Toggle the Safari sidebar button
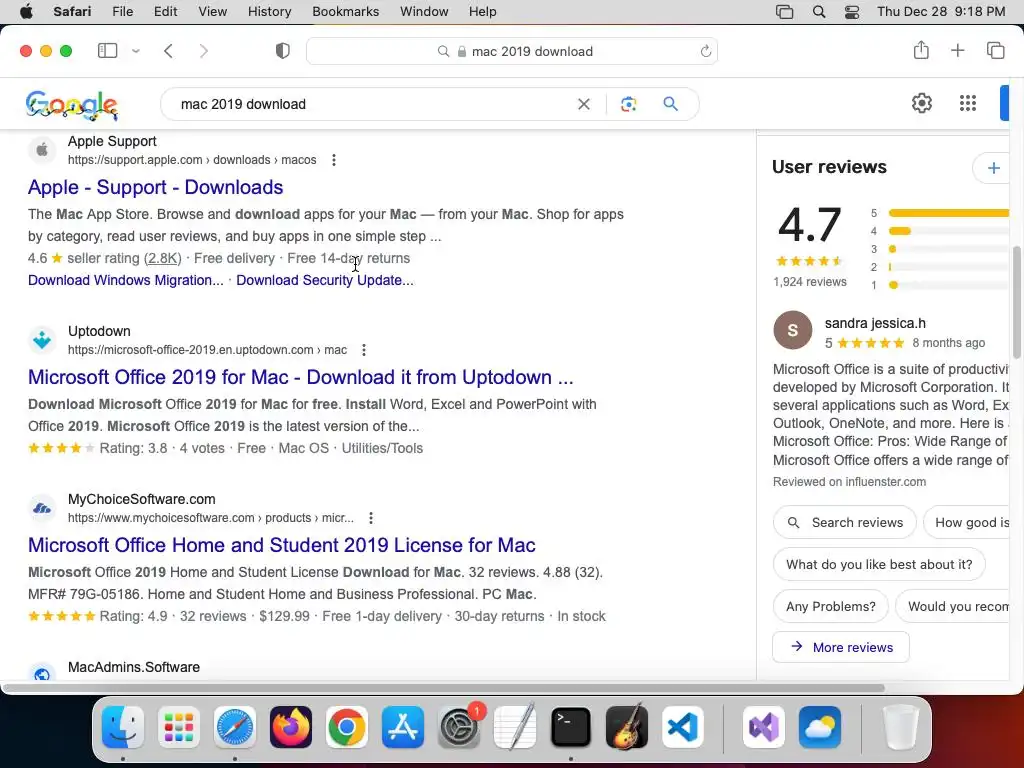 pyautogui.click(x=107, y=51)
